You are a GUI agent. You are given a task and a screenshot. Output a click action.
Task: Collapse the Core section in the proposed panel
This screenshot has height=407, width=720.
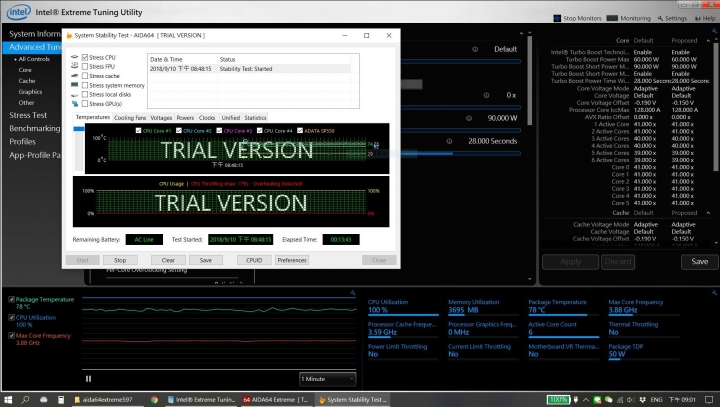point(708,40)
